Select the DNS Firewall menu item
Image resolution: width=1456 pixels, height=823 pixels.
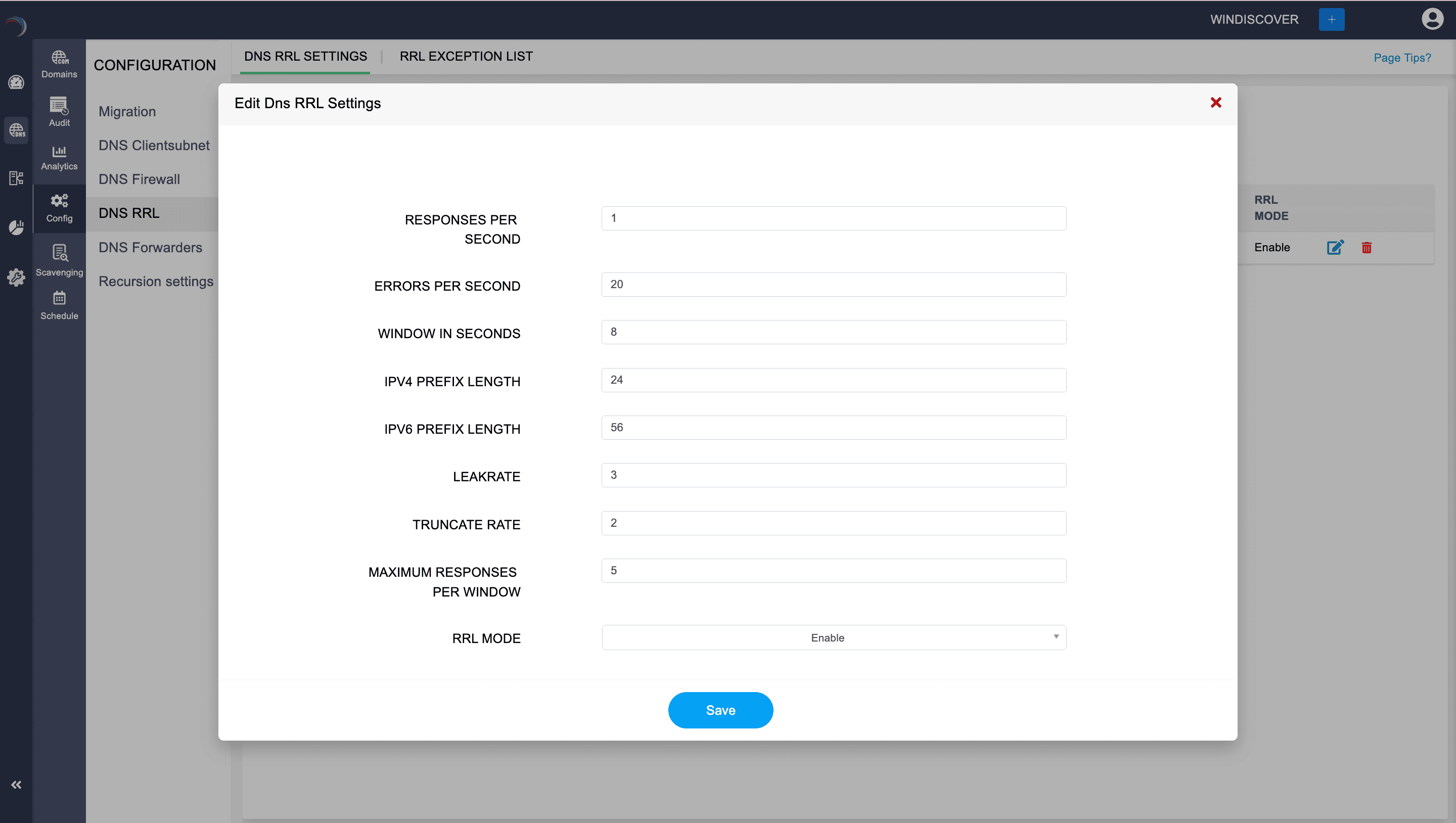point(139,178)
